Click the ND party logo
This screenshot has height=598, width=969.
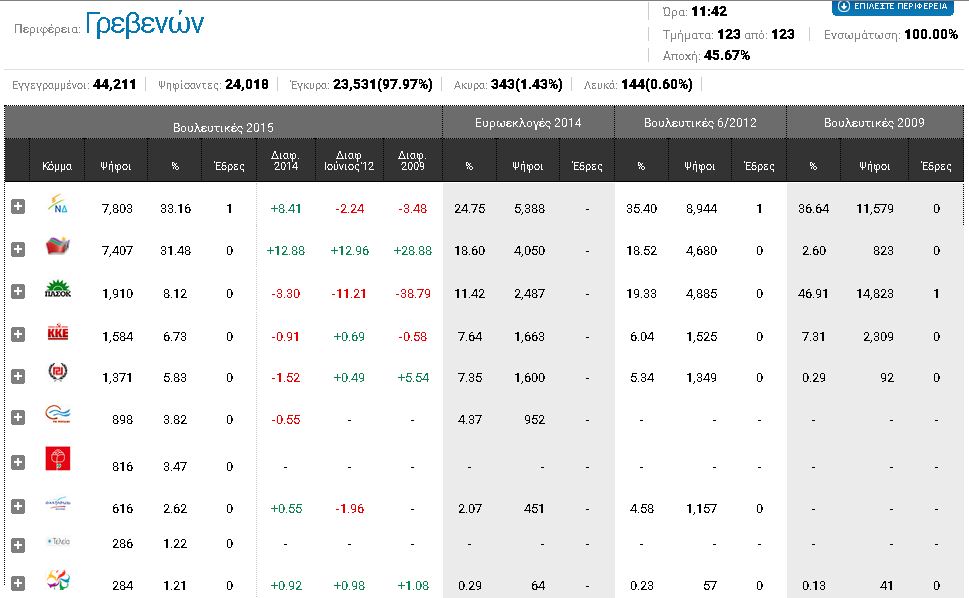[58, 208]
